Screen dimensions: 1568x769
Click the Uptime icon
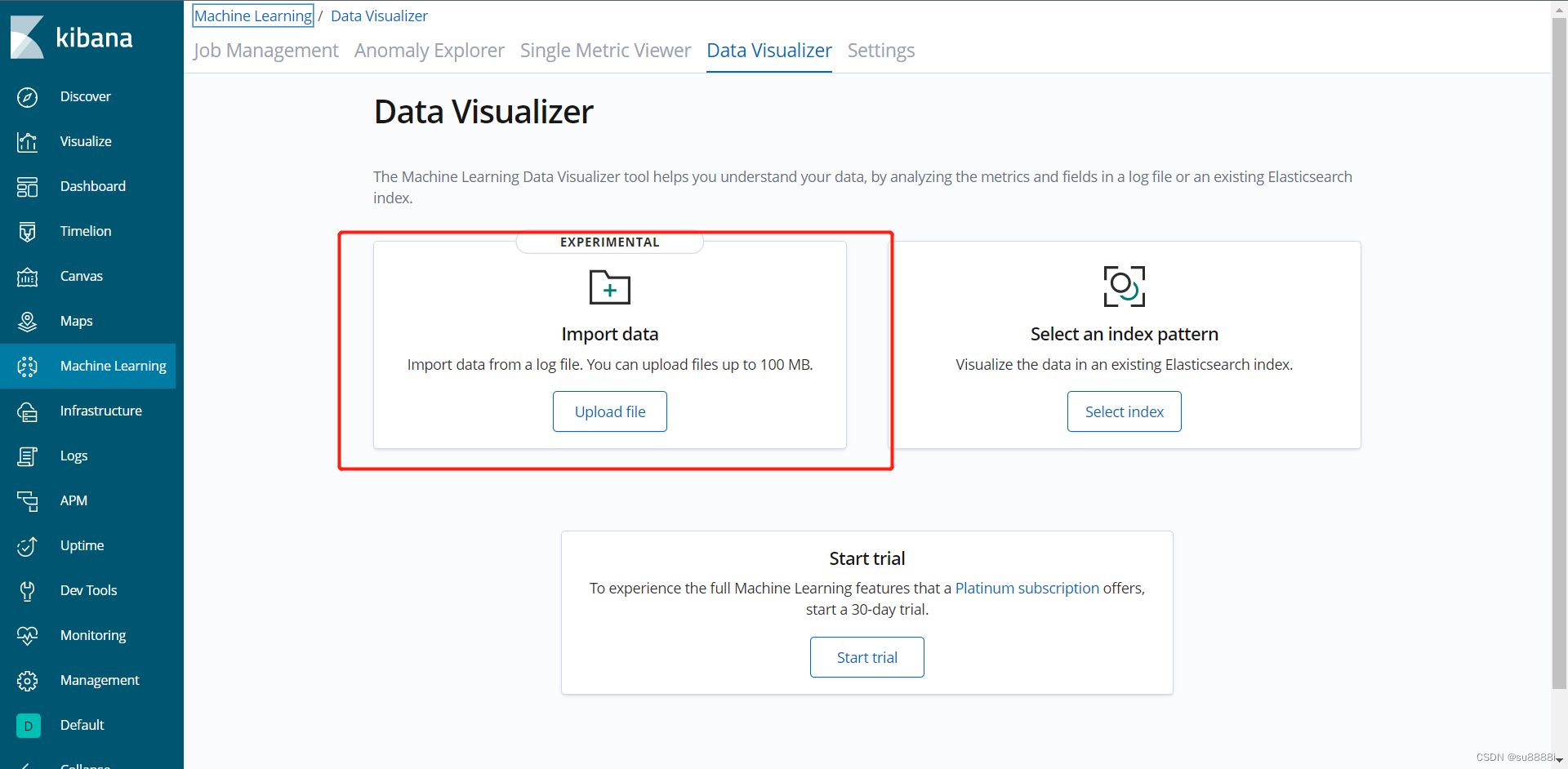[x=27, y=546]
